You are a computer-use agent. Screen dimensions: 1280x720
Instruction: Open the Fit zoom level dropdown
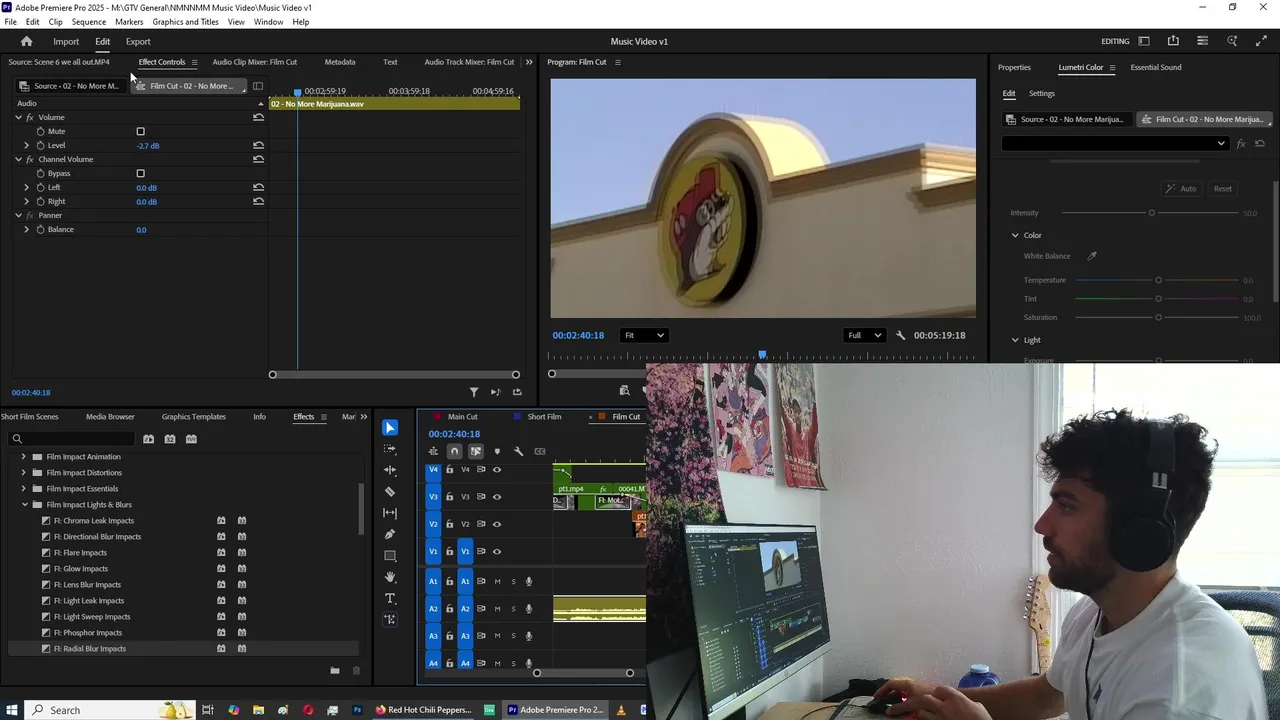643,336
